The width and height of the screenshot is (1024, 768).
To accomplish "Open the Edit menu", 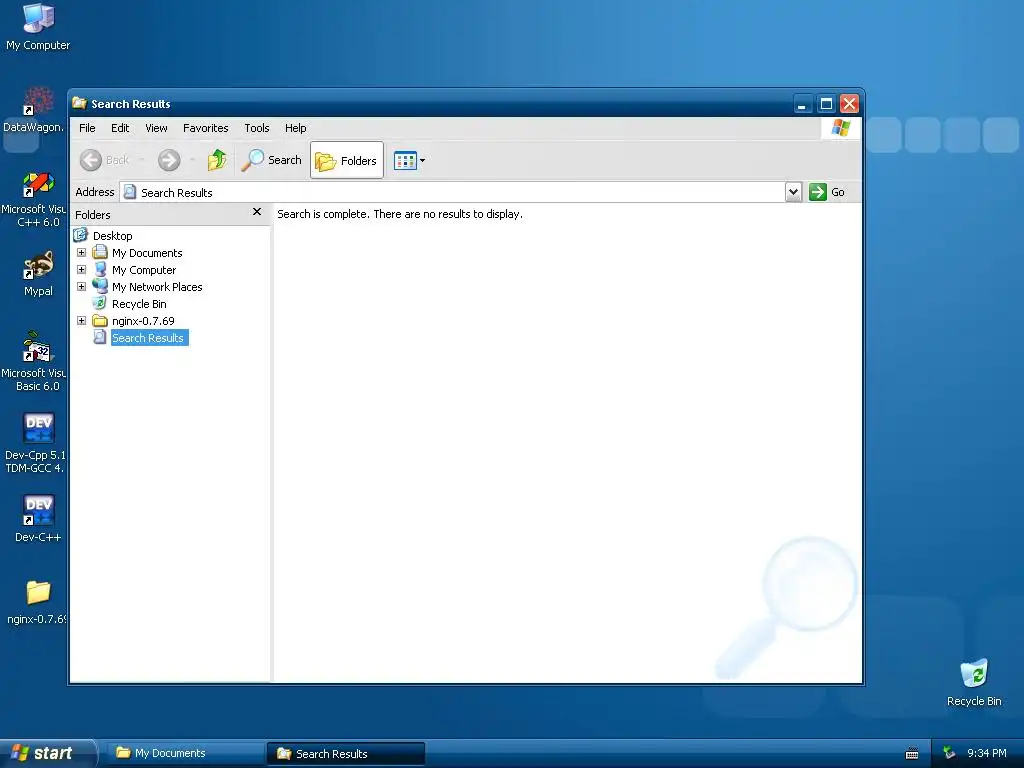I will pos(120,128).
